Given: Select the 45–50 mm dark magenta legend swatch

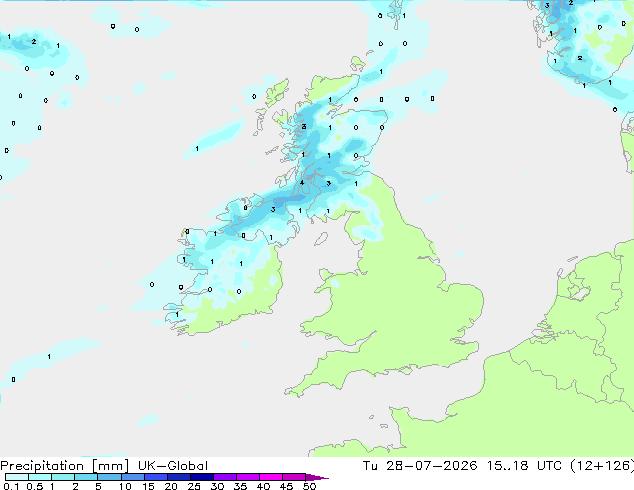Looking at the screenshot, I should (x=294, y=477).
